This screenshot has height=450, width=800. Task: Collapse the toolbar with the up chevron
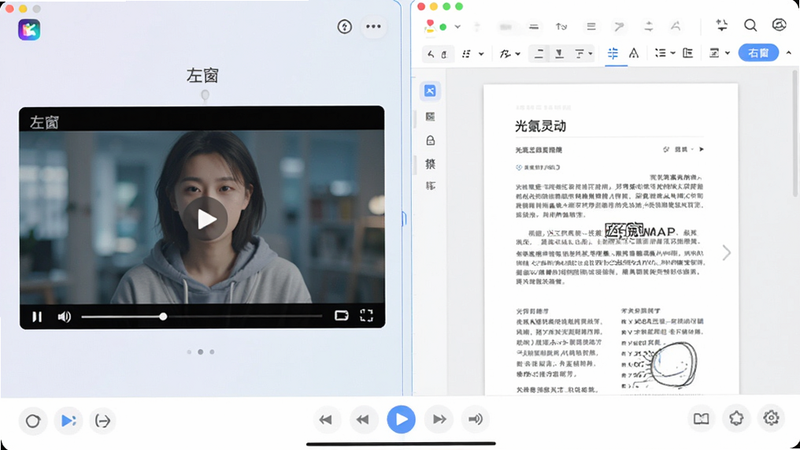[789, 53]
